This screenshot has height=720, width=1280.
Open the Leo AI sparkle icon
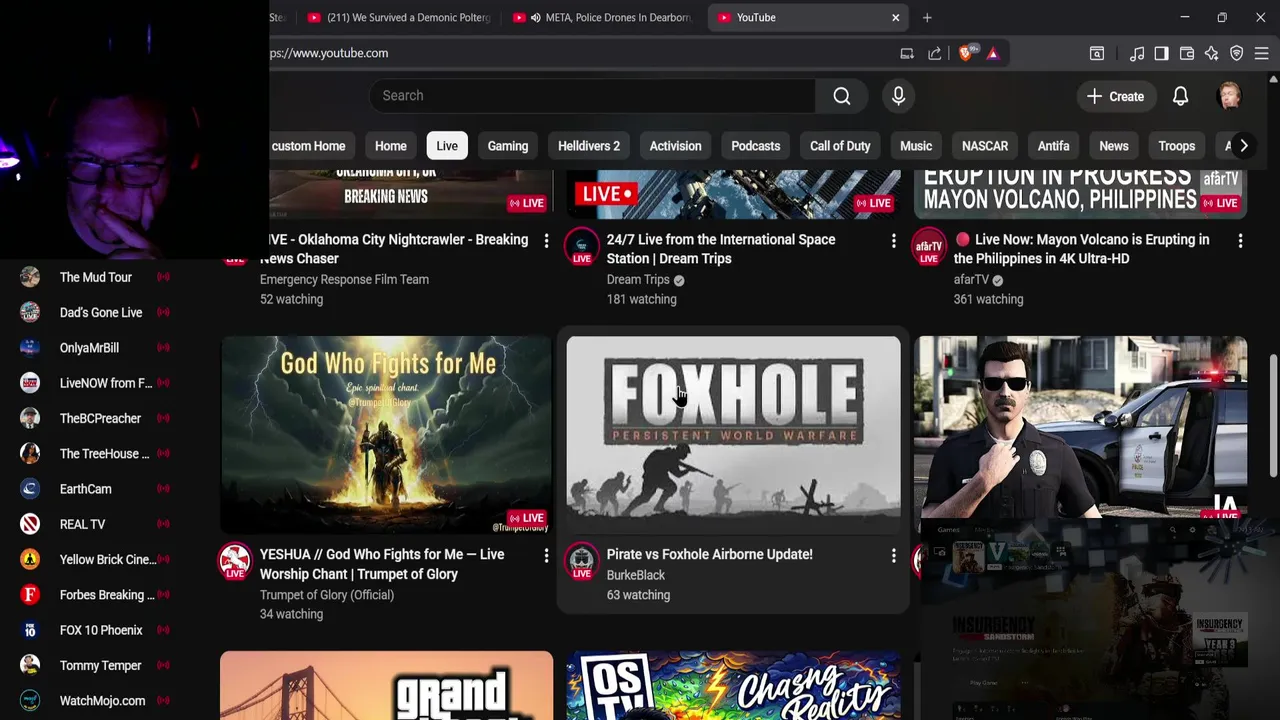1212,53
